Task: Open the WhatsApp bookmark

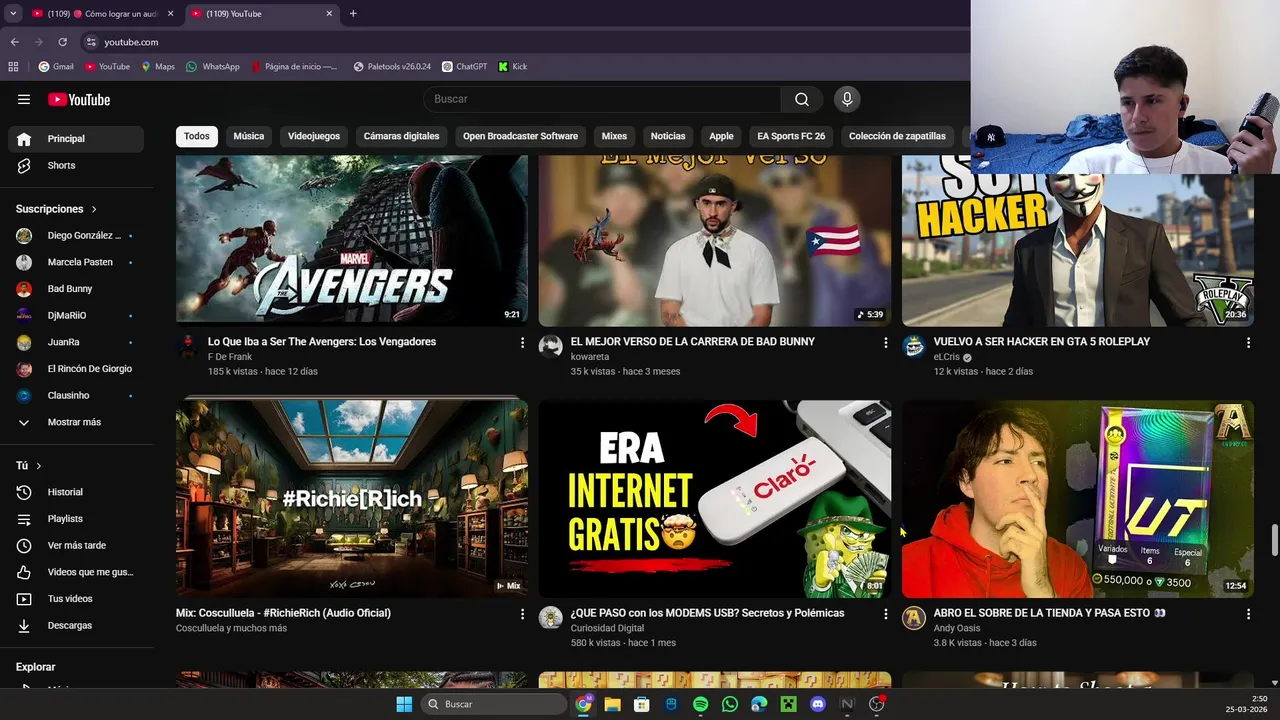Action: [x=213, y=67]
